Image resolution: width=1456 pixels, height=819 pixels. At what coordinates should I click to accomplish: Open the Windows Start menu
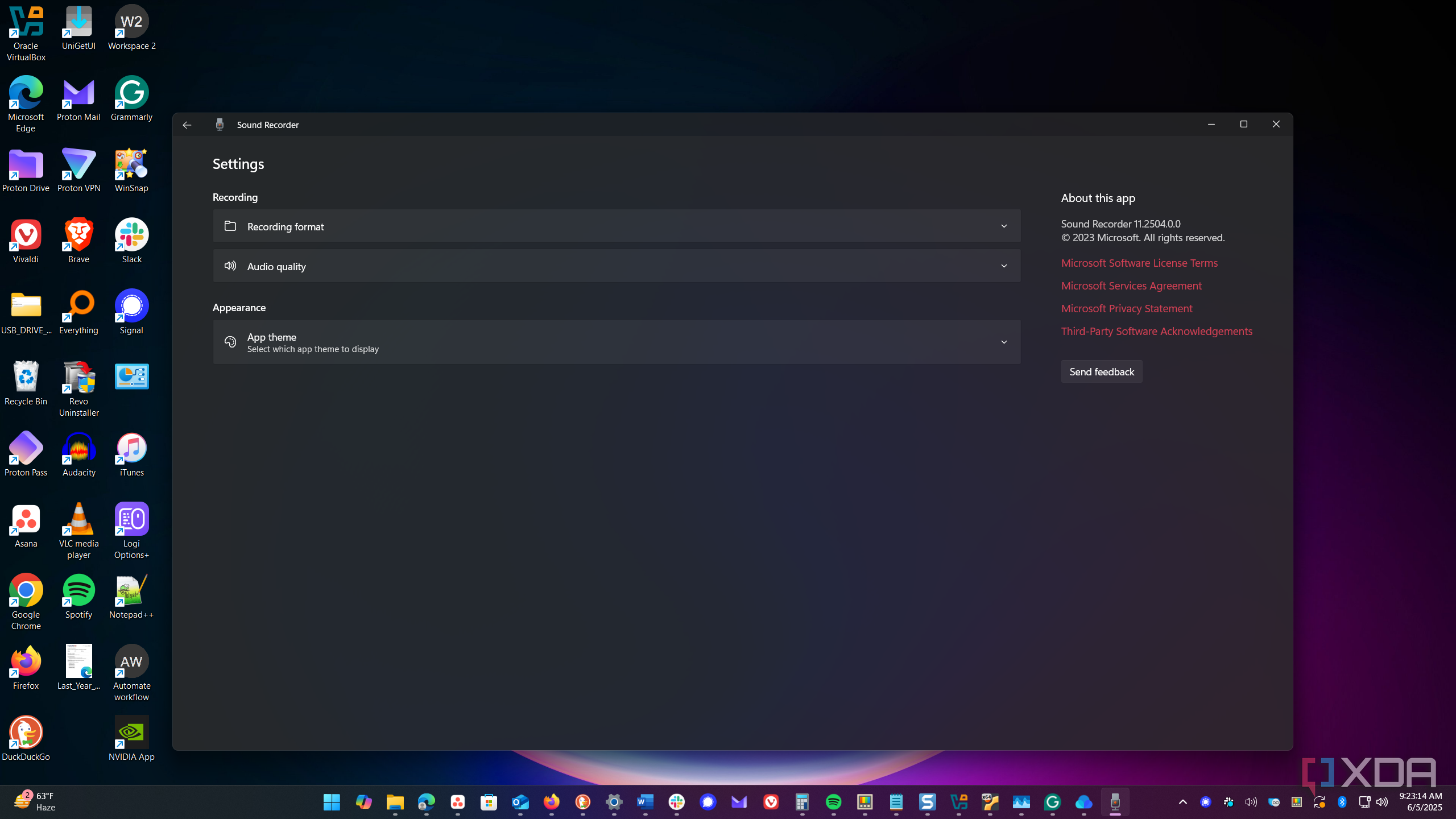(332, 802)
